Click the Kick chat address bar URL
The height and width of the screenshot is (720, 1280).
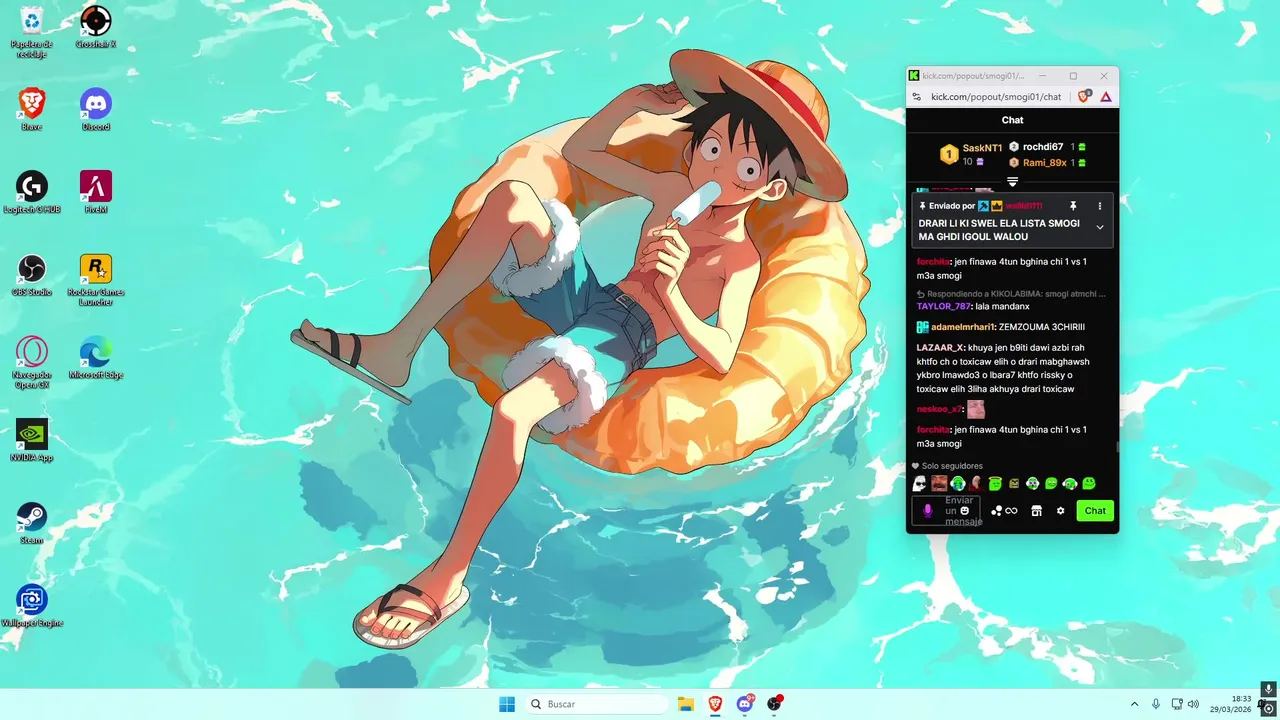996,97
